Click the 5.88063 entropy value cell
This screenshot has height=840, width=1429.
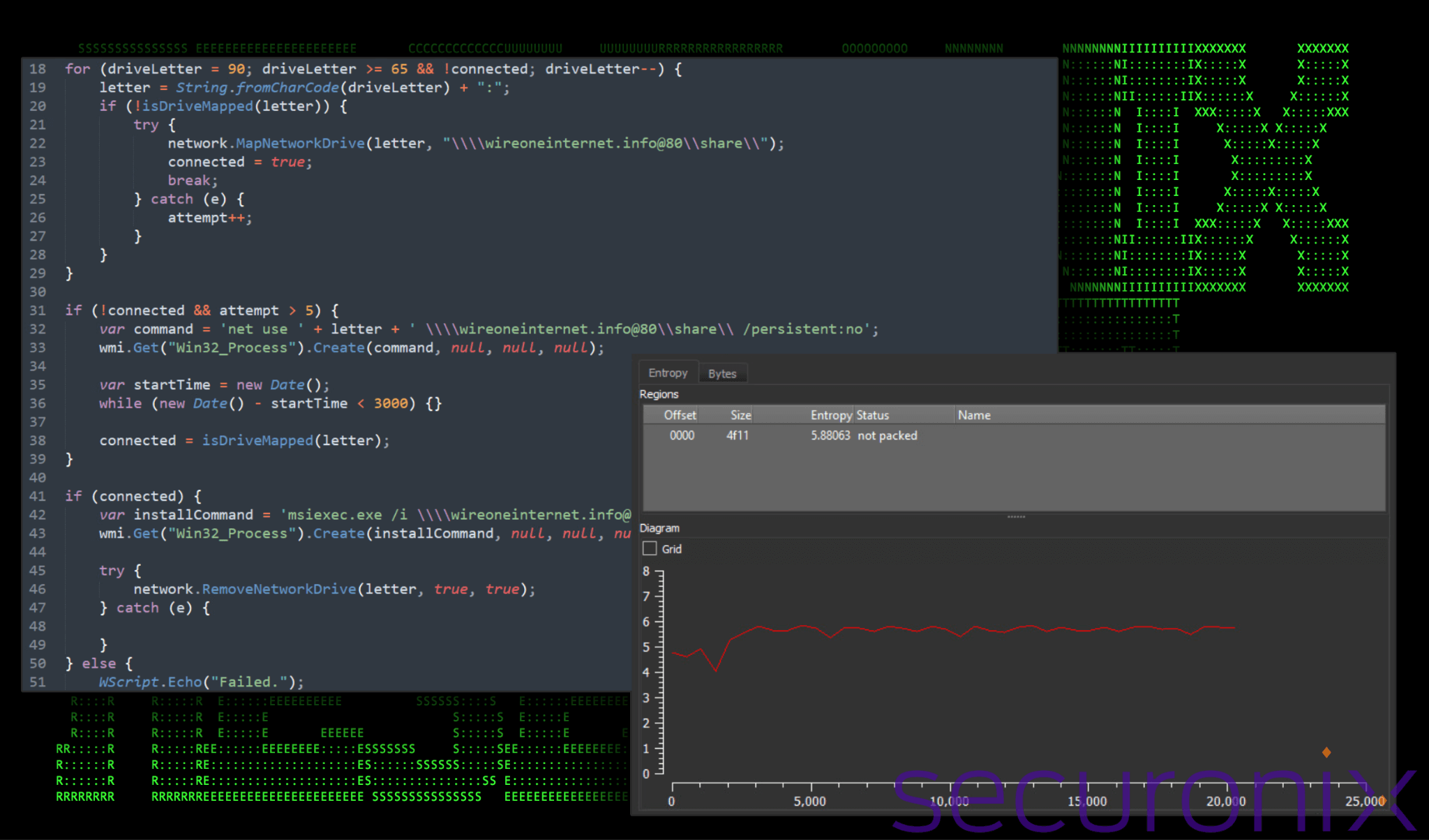click(x=830, y=435)
